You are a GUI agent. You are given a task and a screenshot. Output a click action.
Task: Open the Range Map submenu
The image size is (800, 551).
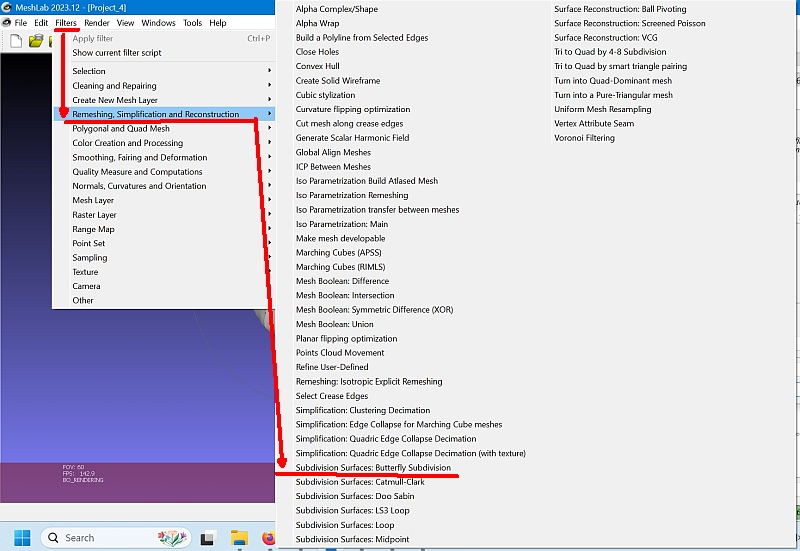coord(163,229)
